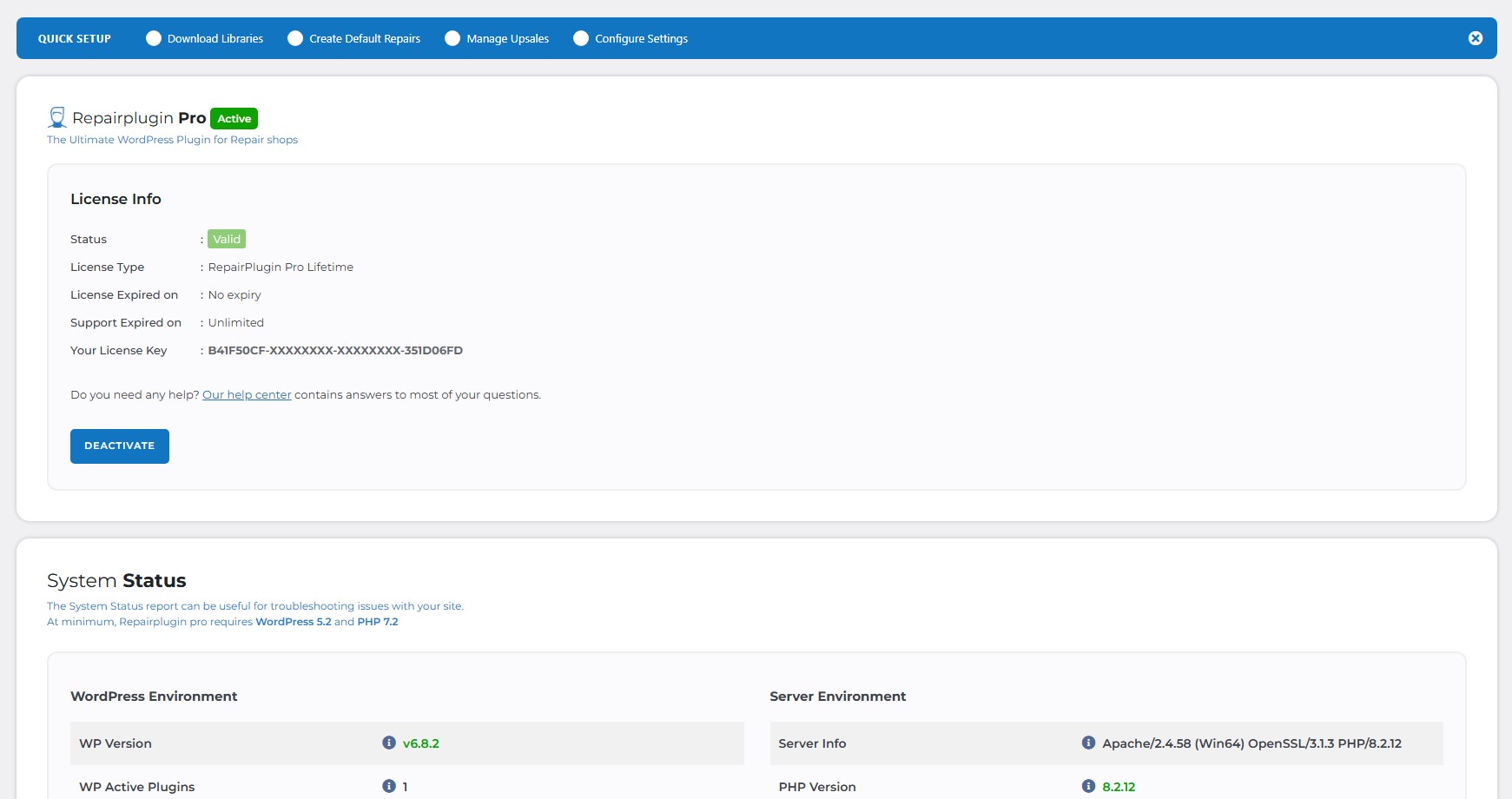Close the Quick Setup bar

point(1475,38)
